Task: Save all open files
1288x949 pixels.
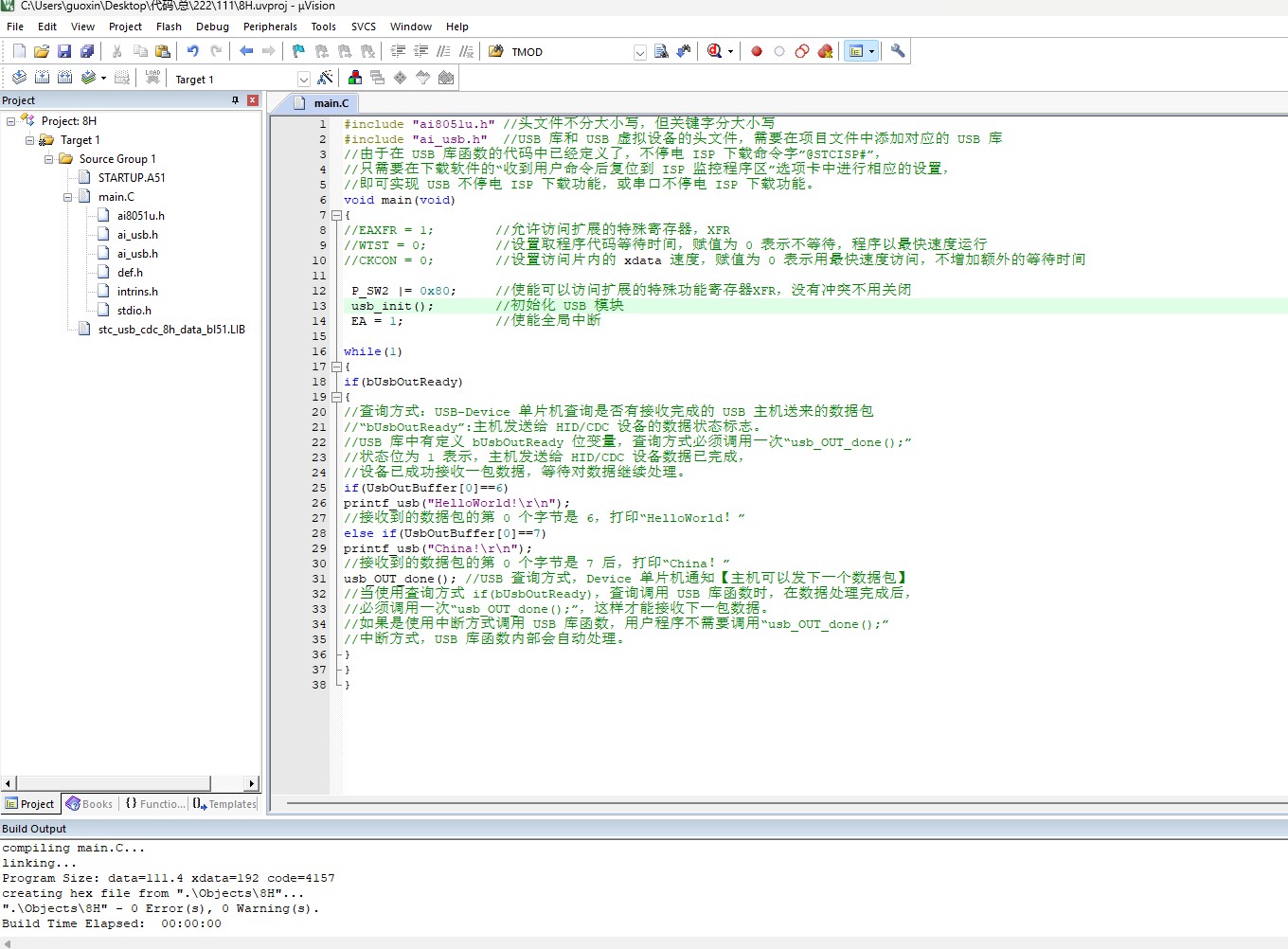Action: pyautogui.click(x=87, y=51)
